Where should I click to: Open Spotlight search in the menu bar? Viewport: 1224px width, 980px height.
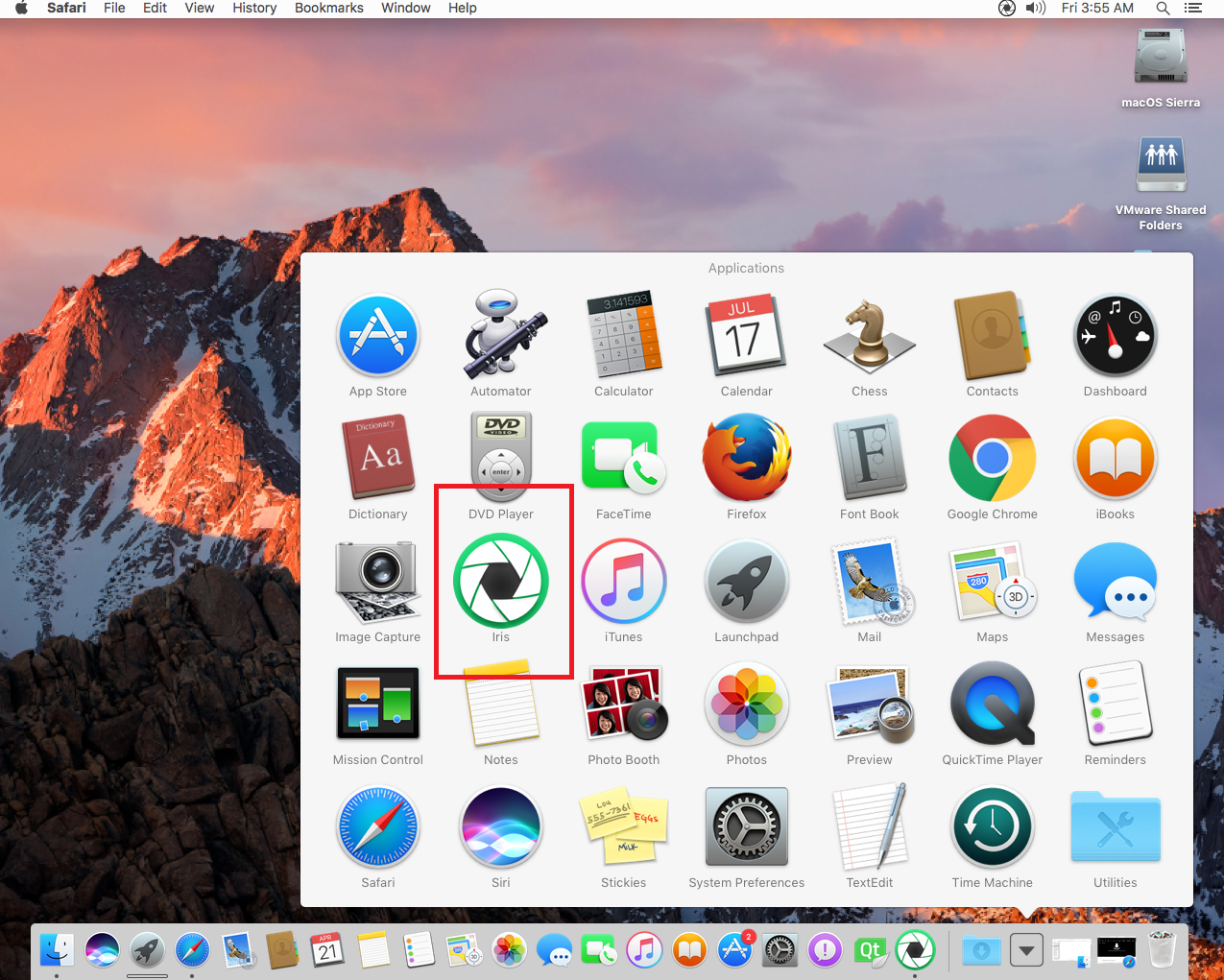click(1163, 8)
